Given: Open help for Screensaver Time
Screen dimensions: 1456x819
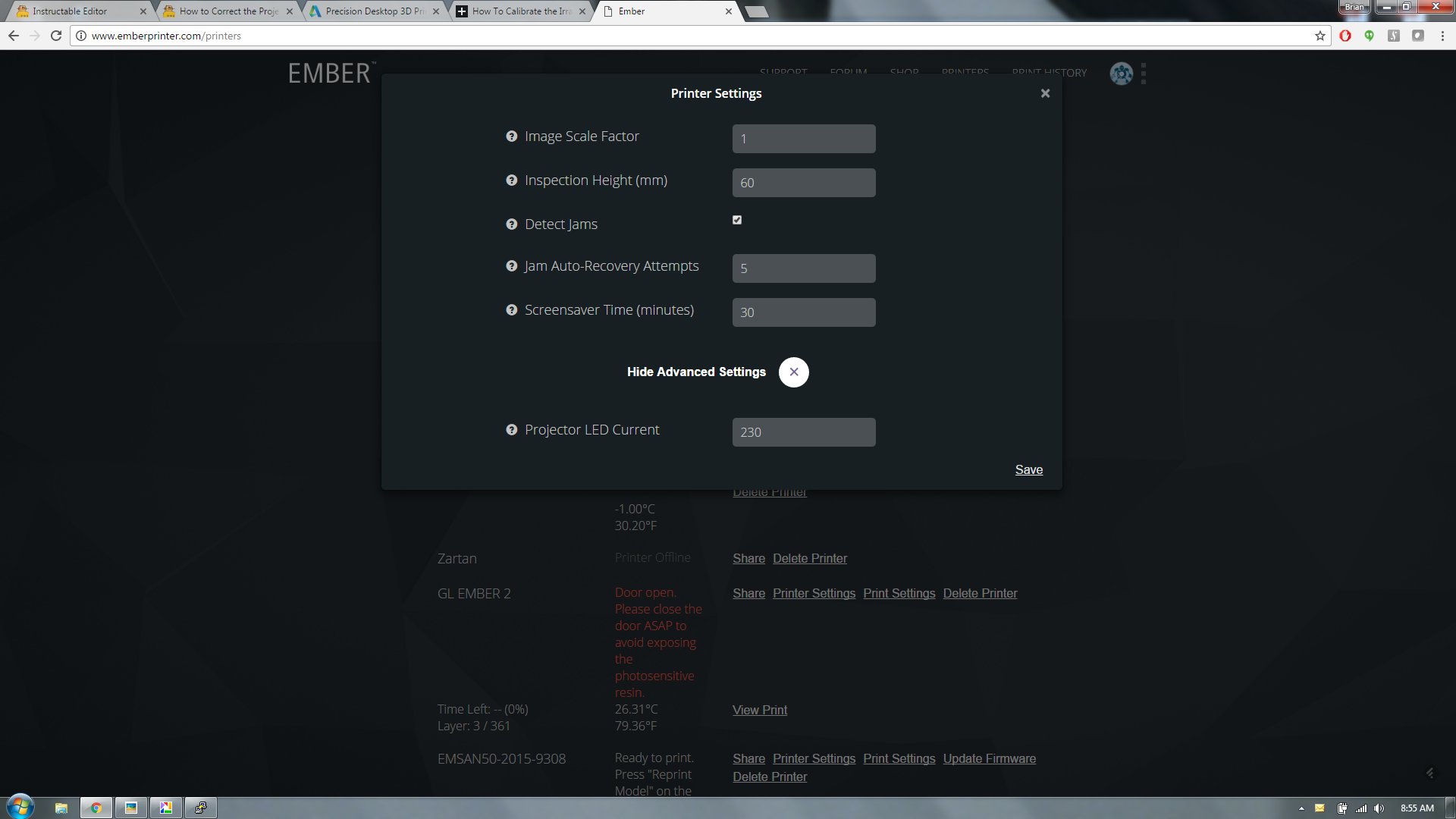Looking at the screenshot, I should [511, 310].
